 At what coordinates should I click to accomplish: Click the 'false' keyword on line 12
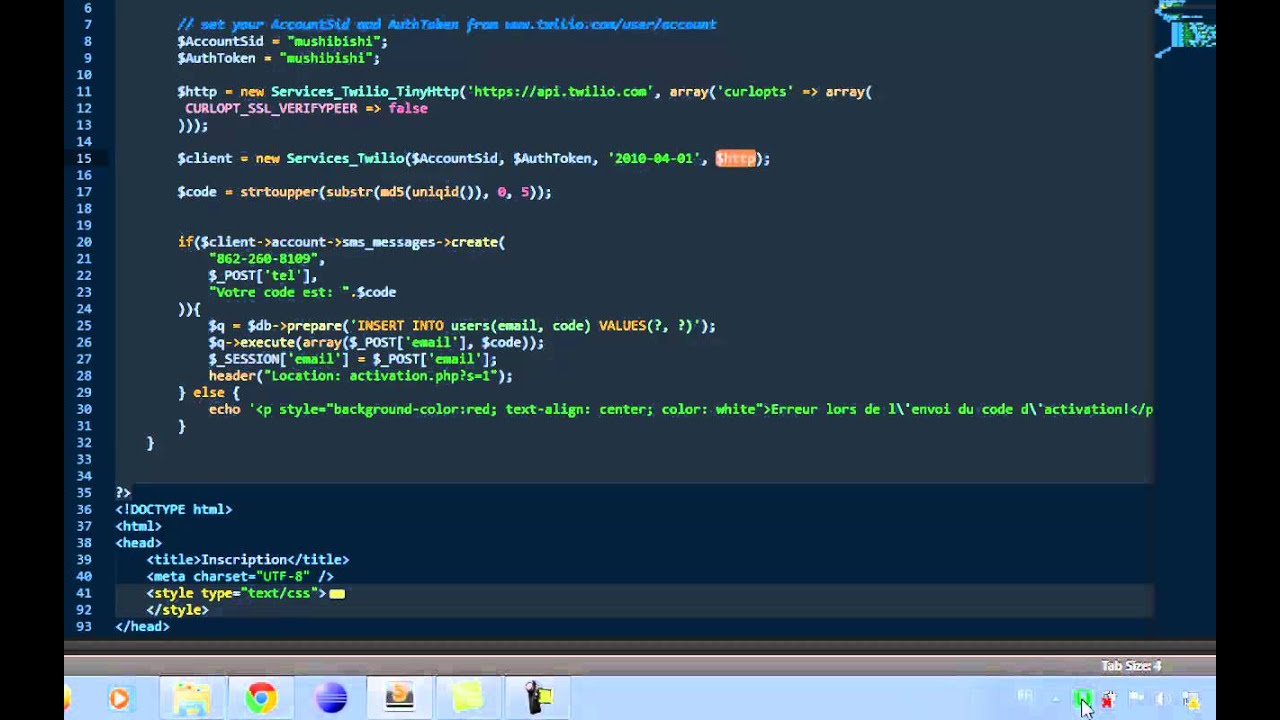click(x=408, y=108)
